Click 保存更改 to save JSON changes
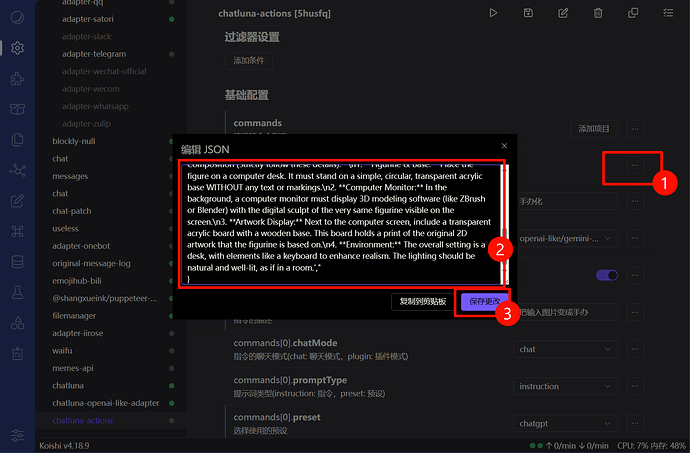690x453 pixels. pyautogui.click(x=485, y=301)
